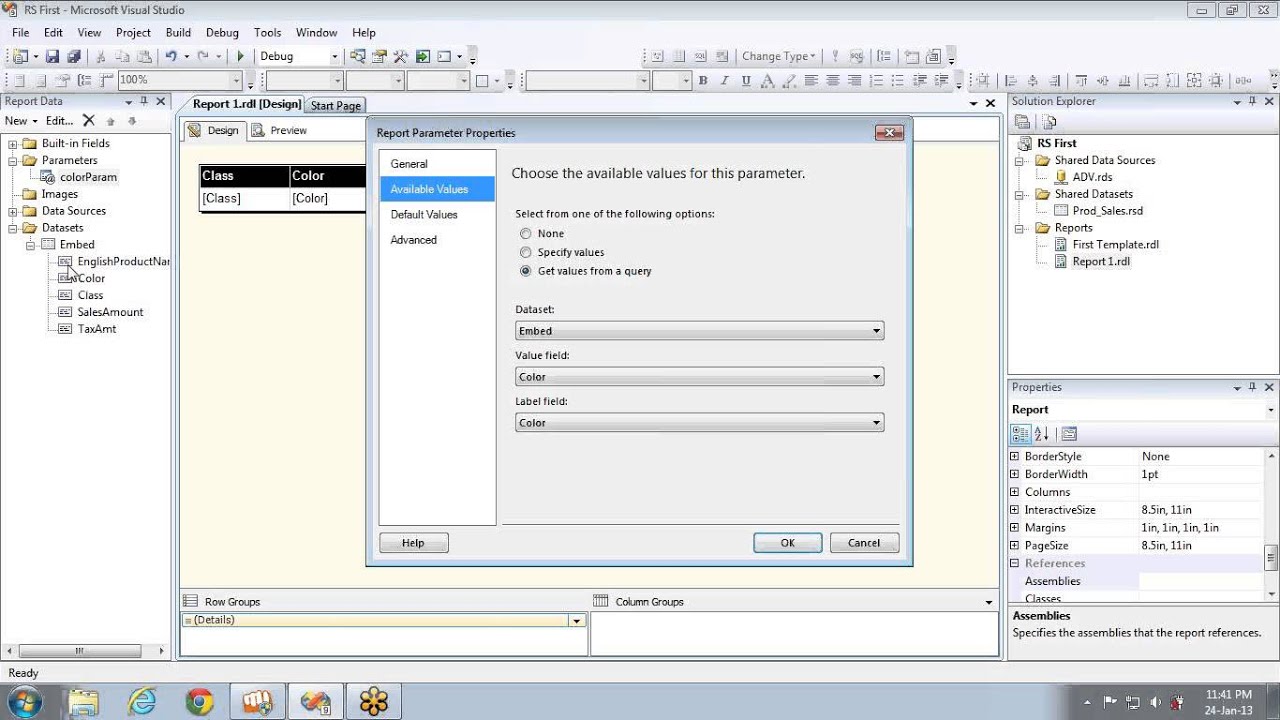Open the Label field dropdown
The image size is (1280, 720).
pos(699,423)
